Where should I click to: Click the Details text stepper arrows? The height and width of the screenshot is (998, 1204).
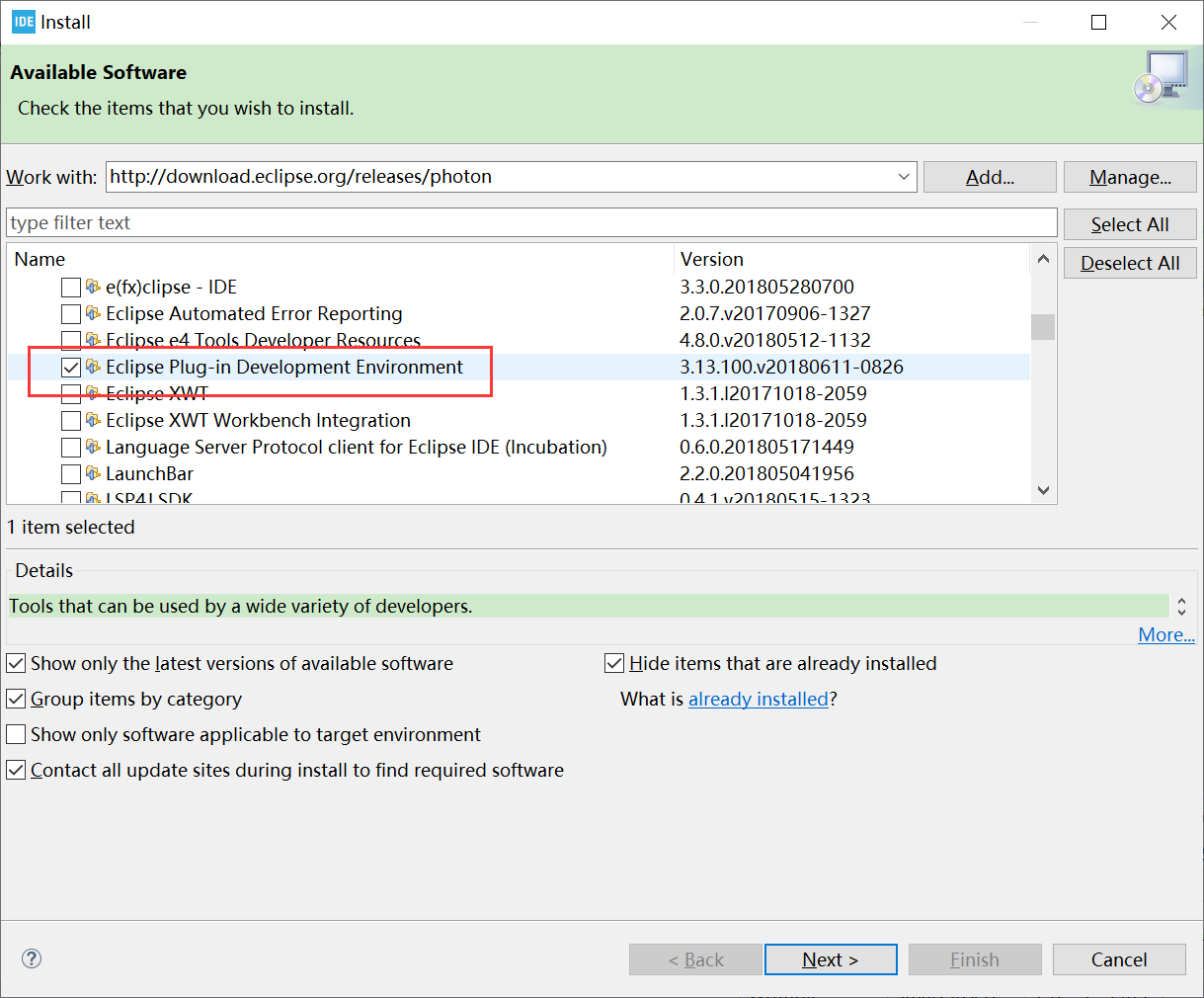click(x=1181, y=606)
